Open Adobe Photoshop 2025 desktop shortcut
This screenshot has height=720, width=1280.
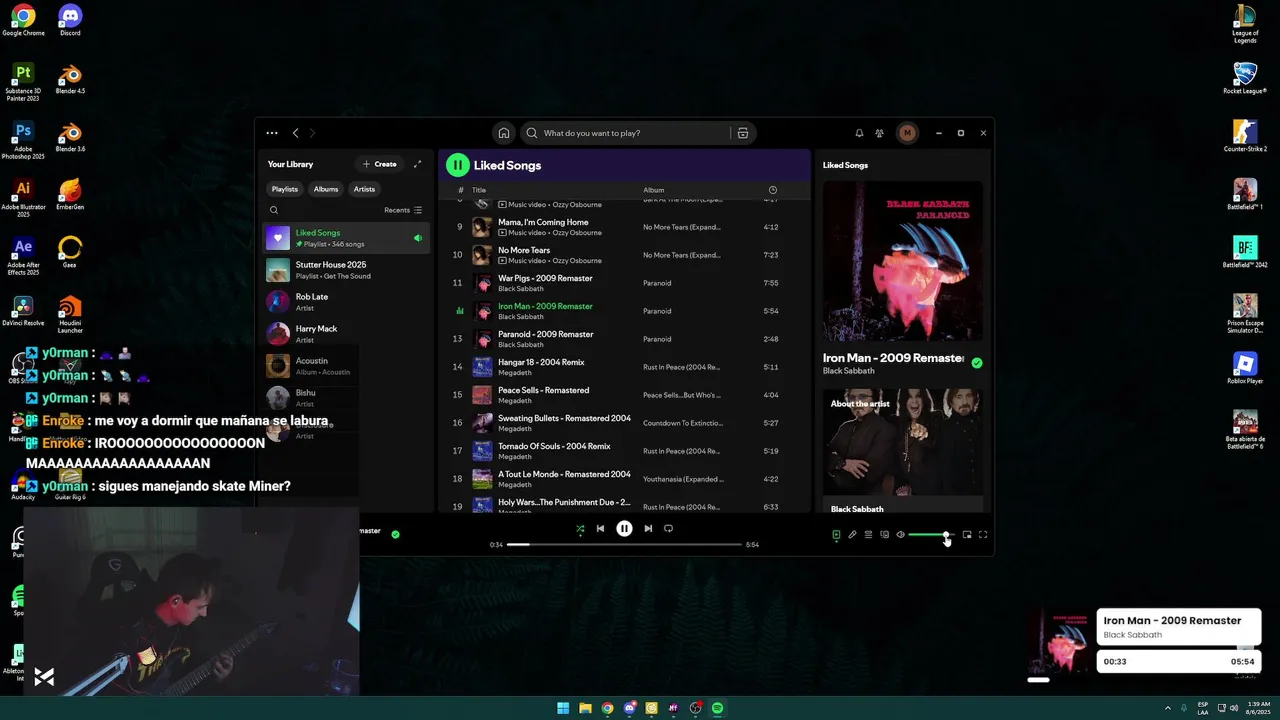pos(23,141)
